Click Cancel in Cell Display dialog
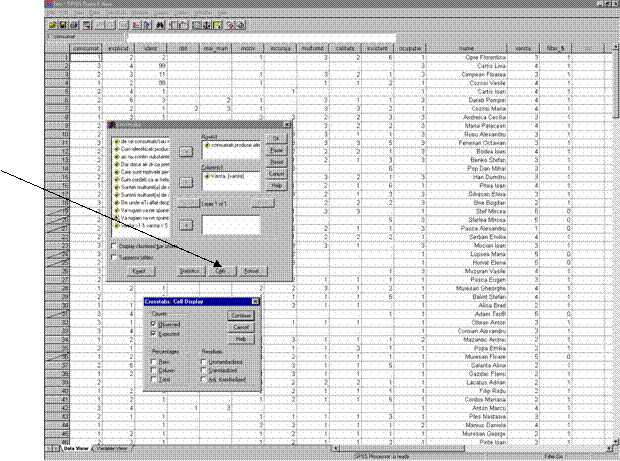The width and height of the screenshot is (620, 461). point(241,327)
